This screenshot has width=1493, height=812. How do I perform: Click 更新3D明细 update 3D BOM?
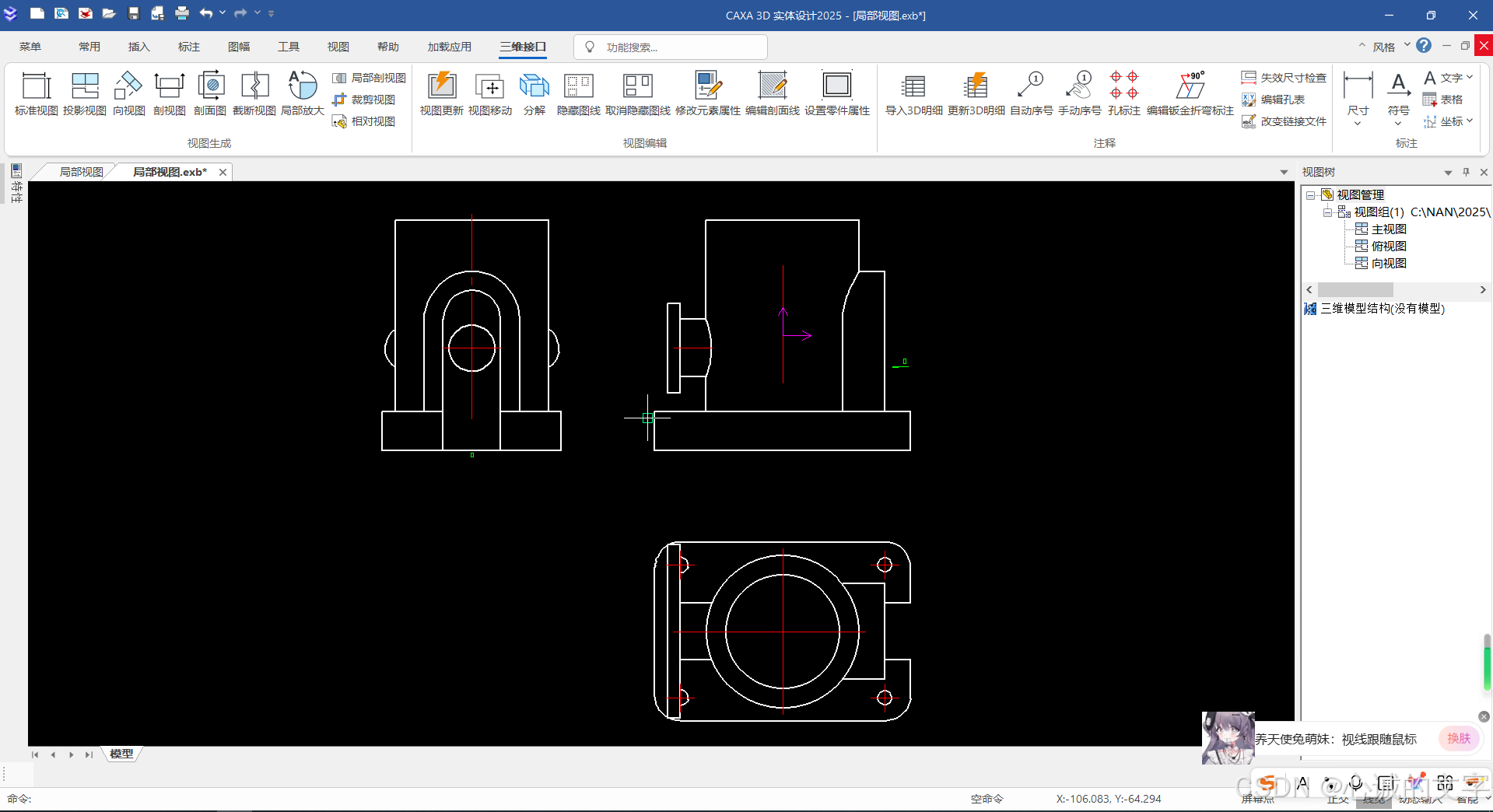[976, 94]
